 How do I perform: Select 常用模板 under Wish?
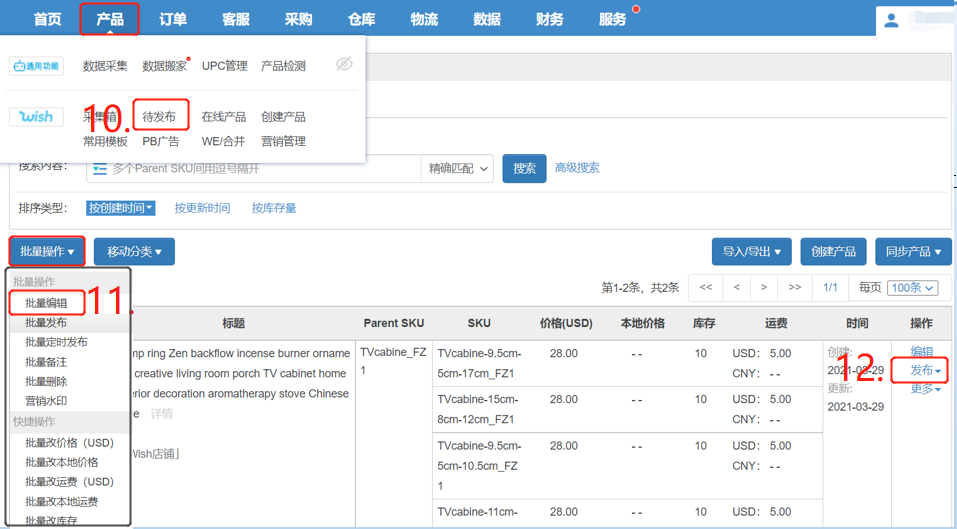[x=105, y=142]
